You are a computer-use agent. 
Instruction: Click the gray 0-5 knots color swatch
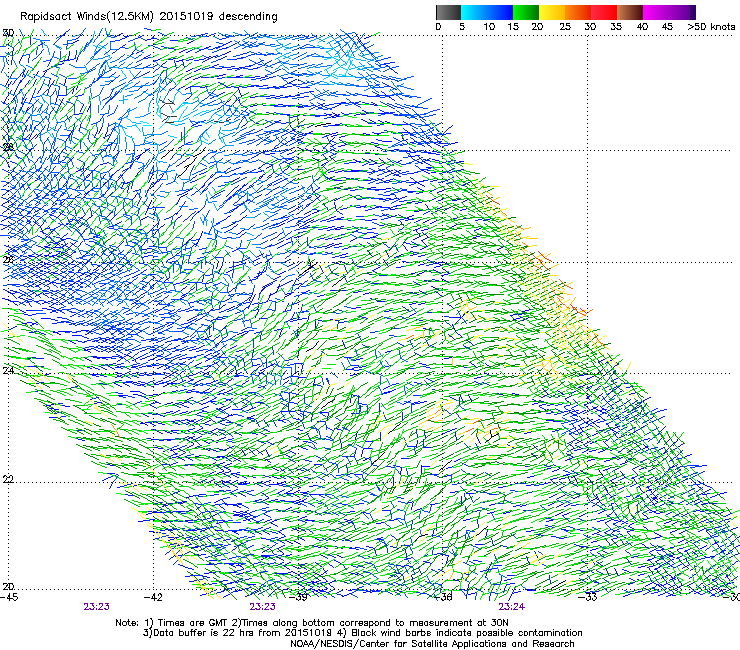(x=448, y=12)
